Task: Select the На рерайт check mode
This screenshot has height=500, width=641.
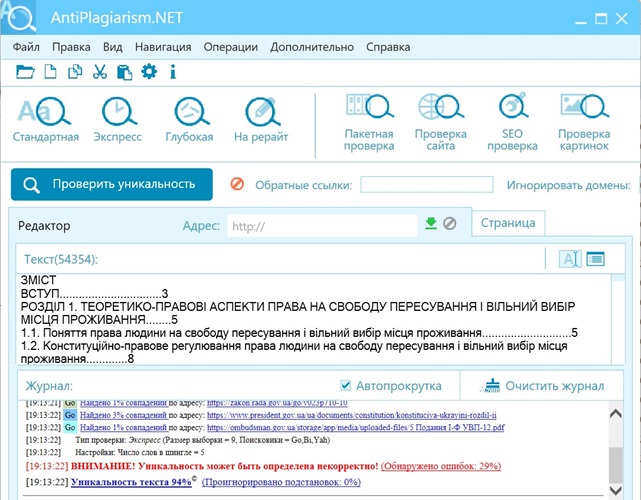Action: [x=261, y=119]
